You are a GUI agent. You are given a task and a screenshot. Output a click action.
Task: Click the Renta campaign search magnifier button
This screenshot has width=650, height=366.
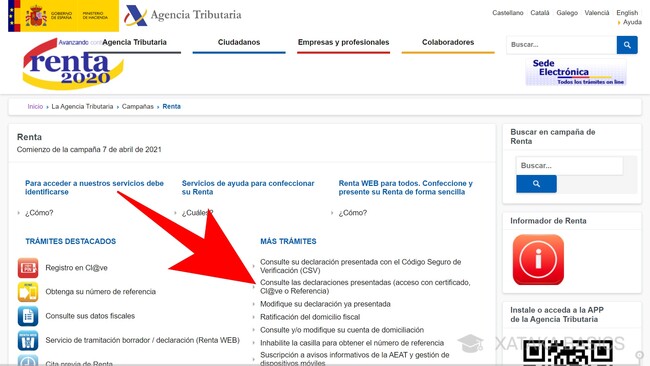tap(536, 184)
